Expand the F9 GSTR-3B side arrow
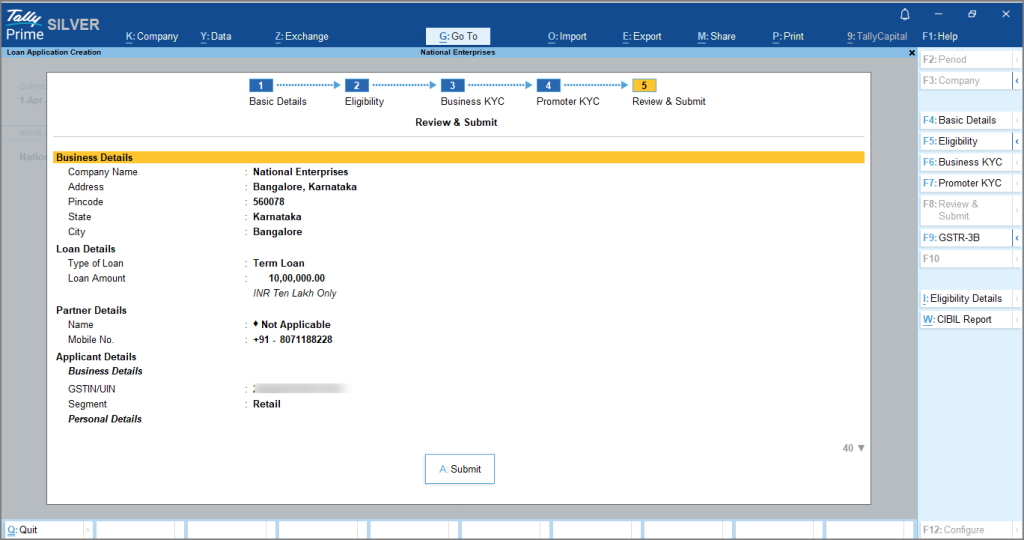Viewport: 1024px width, 540px height. 1017,238
